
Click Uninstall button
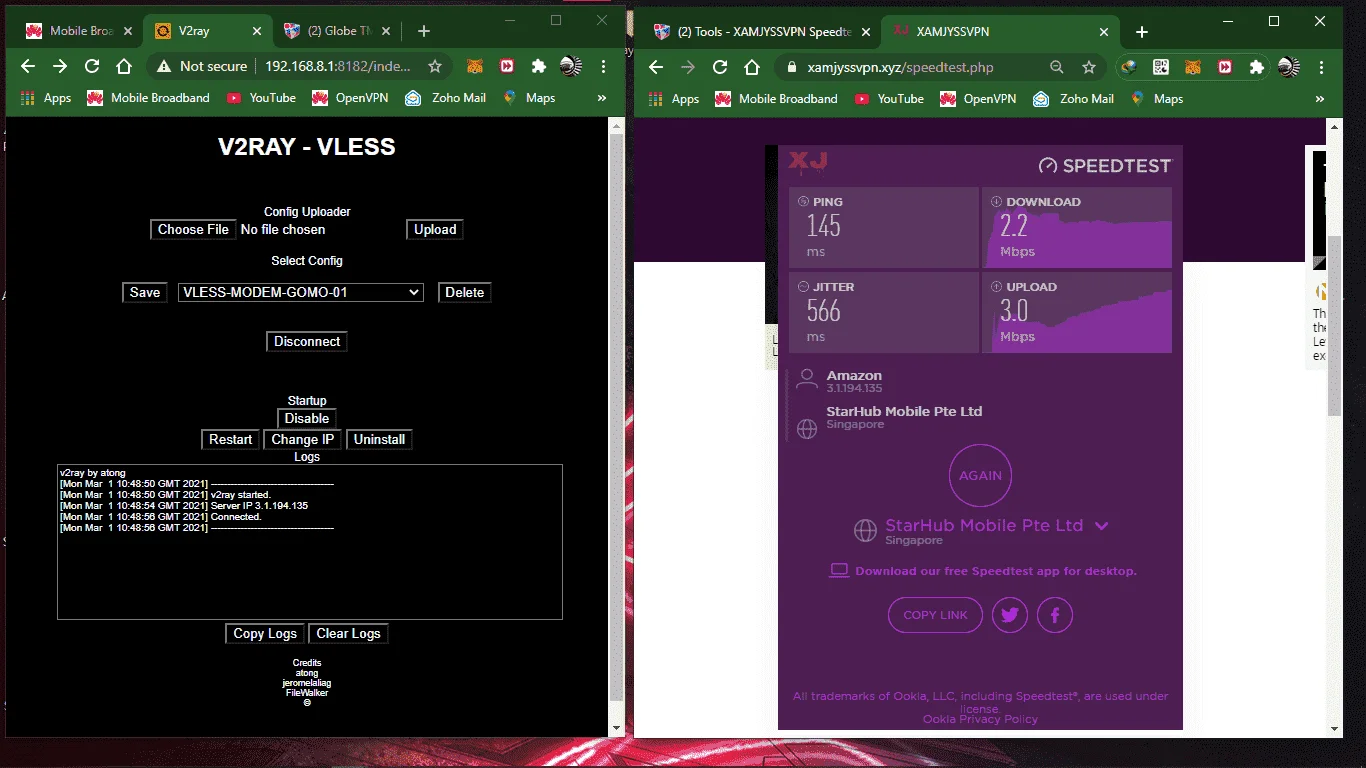(x=379, y=439)
